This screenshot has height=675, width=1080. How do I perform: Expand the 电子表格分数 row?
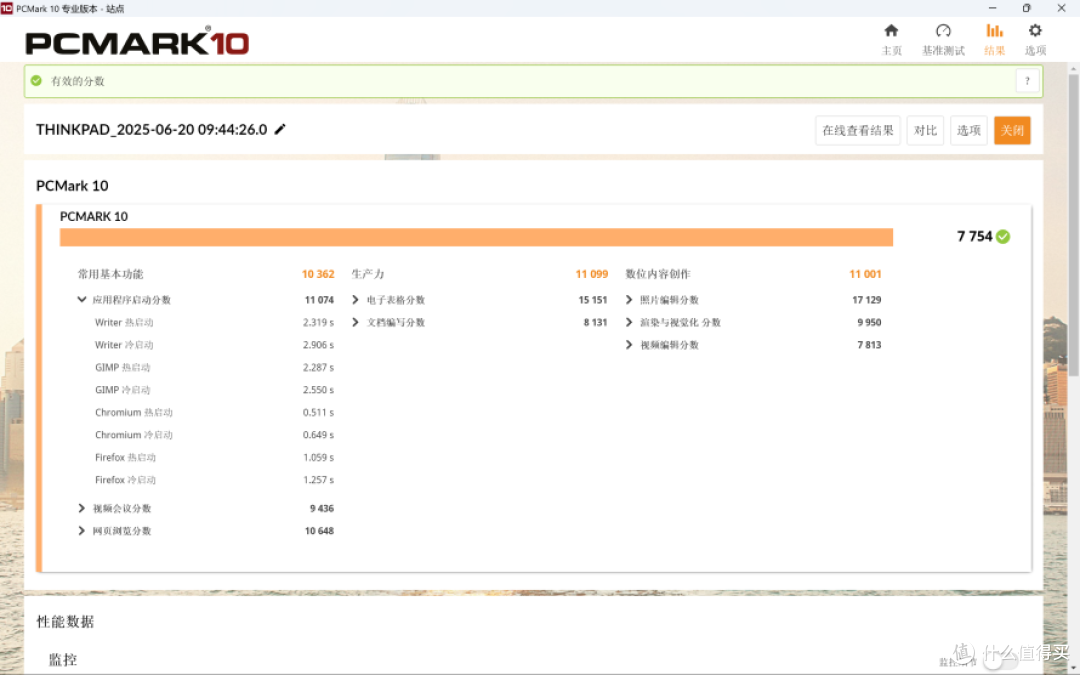(355, 300)
